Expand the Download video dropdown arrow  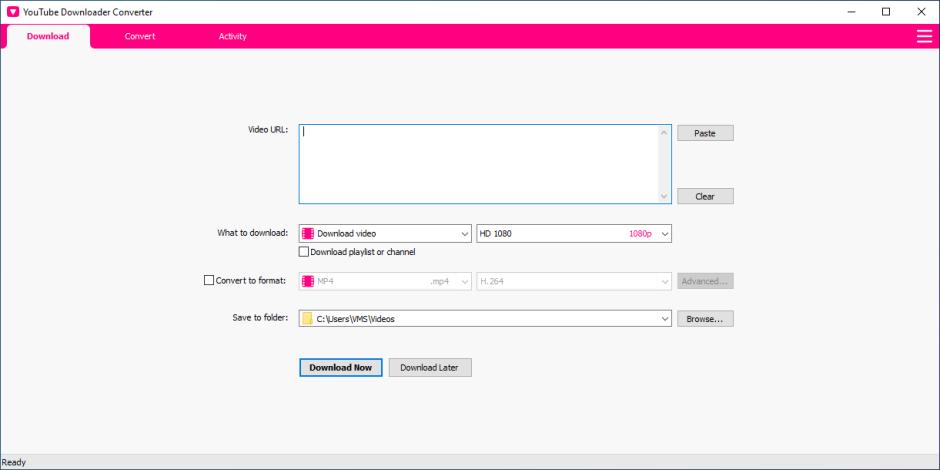[x=465, y=234]
